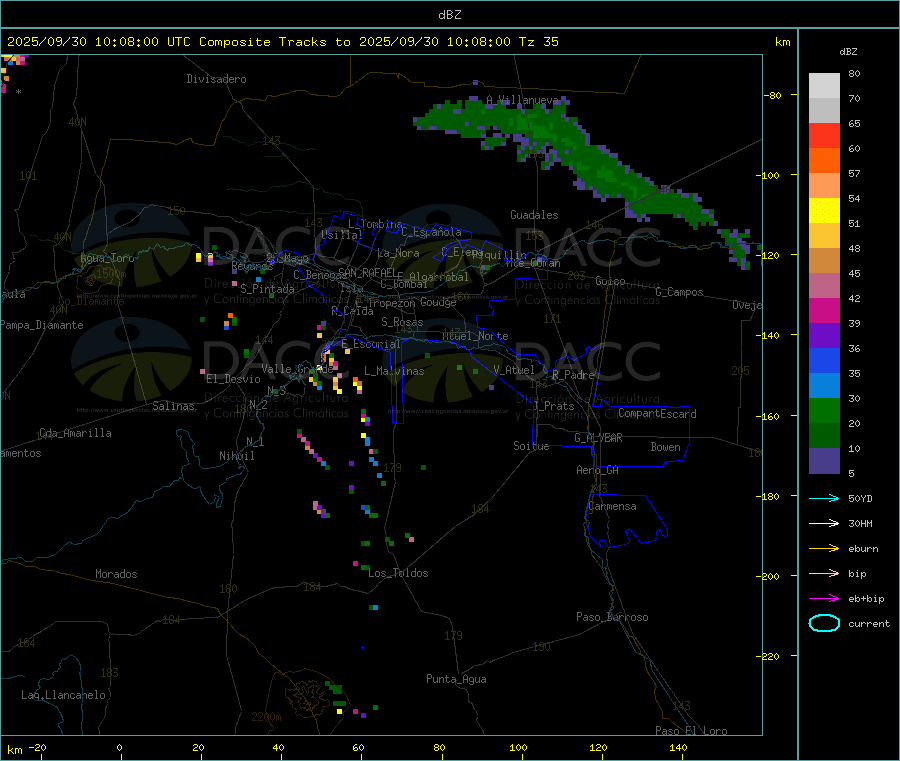Click the '-160' tick on vertical km axis

(769, 416)
